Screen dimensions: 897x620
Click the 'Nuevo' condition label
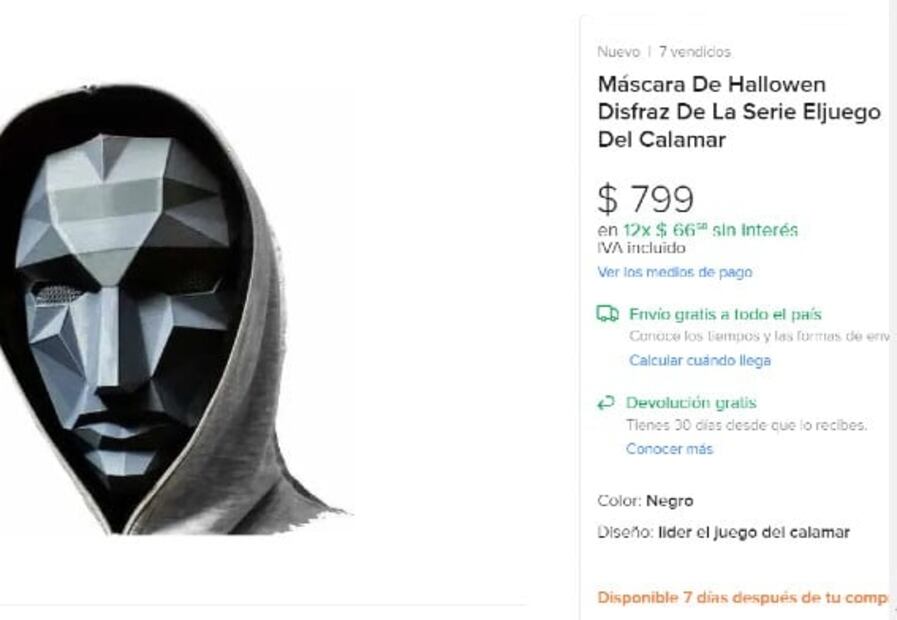pos(618,52)
